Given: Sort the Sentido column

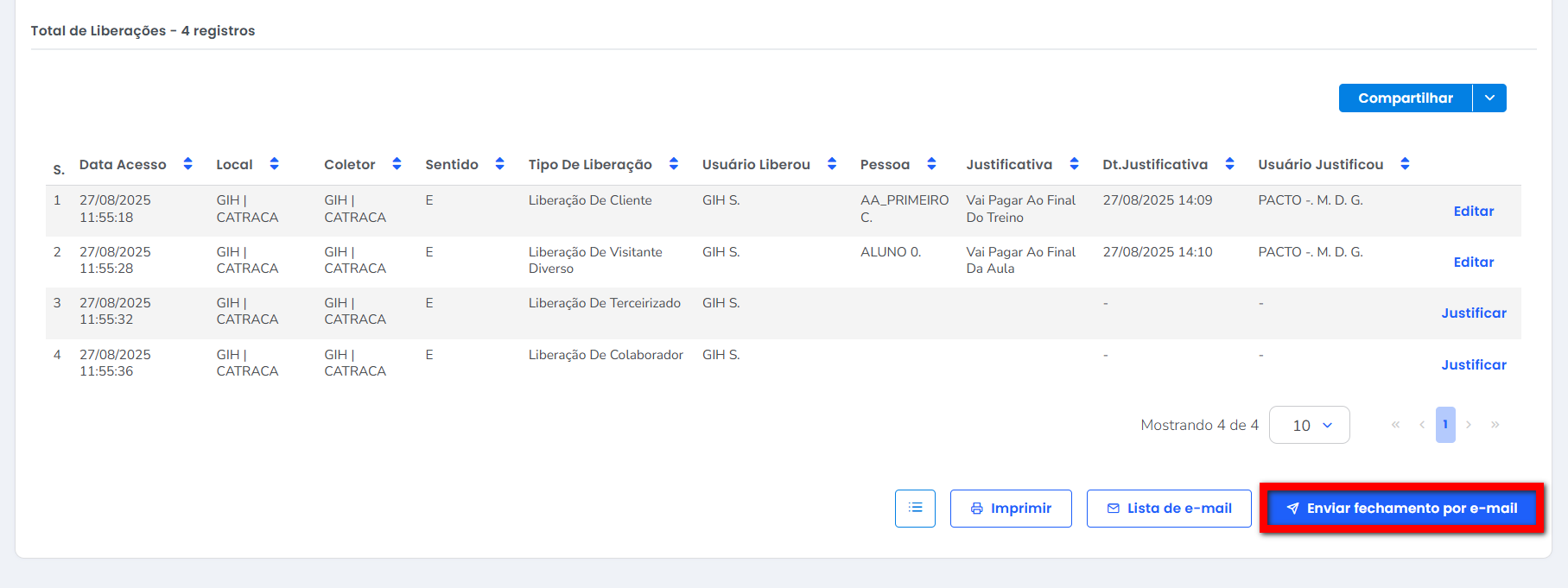Looking at the screenshot, I should (x=499, y=164).
